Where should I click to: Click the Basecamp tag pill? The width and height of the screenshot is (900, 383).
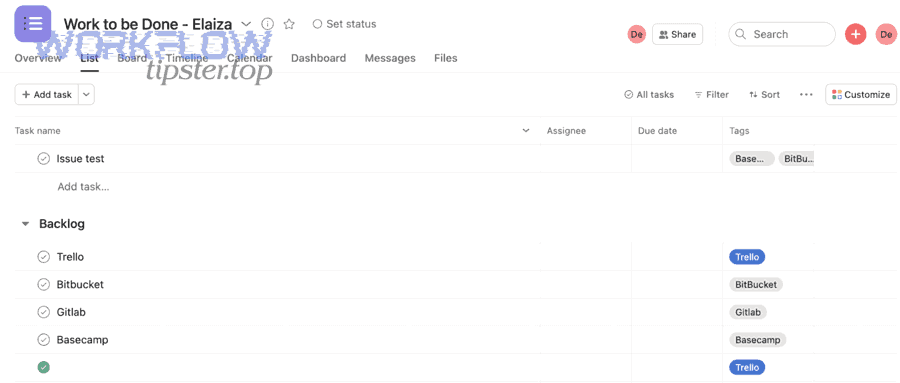click(x=758, y=340)
